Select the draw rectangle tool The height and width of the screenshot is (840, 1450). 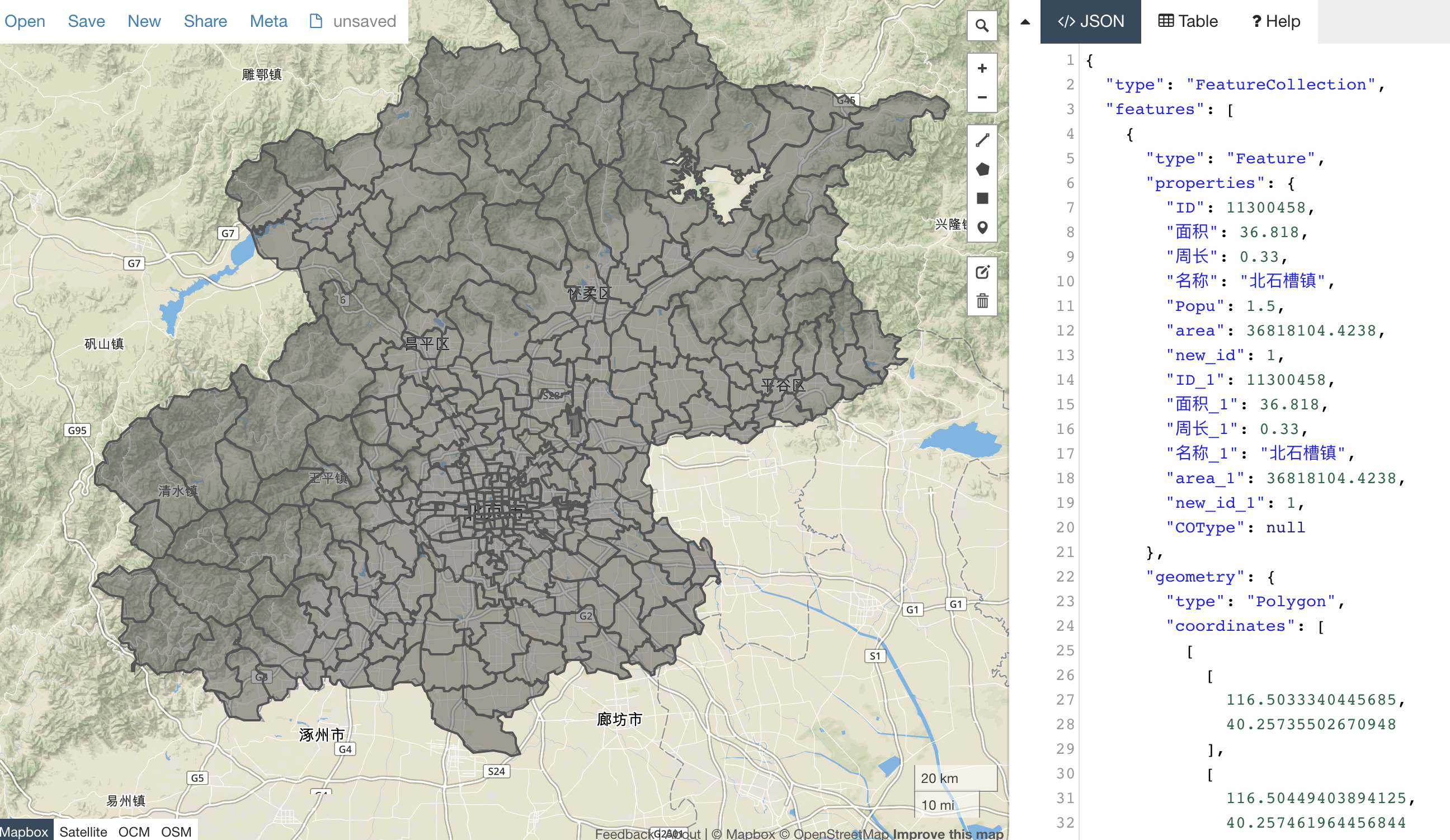point(982,199)
